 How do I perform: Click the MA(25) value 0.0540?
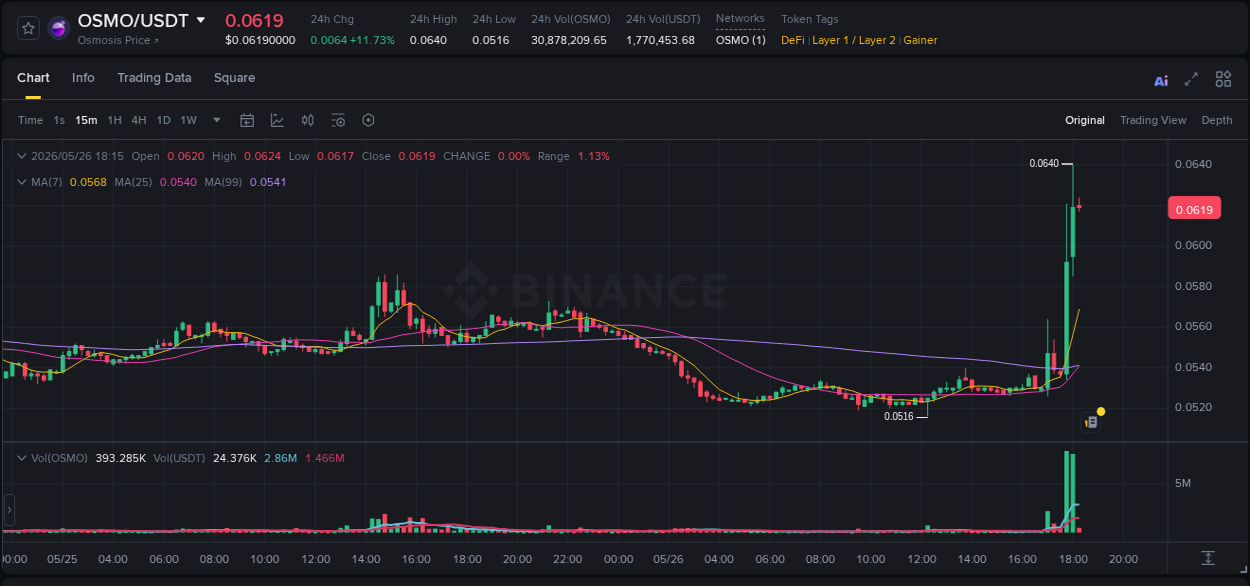tap(178, 182)
